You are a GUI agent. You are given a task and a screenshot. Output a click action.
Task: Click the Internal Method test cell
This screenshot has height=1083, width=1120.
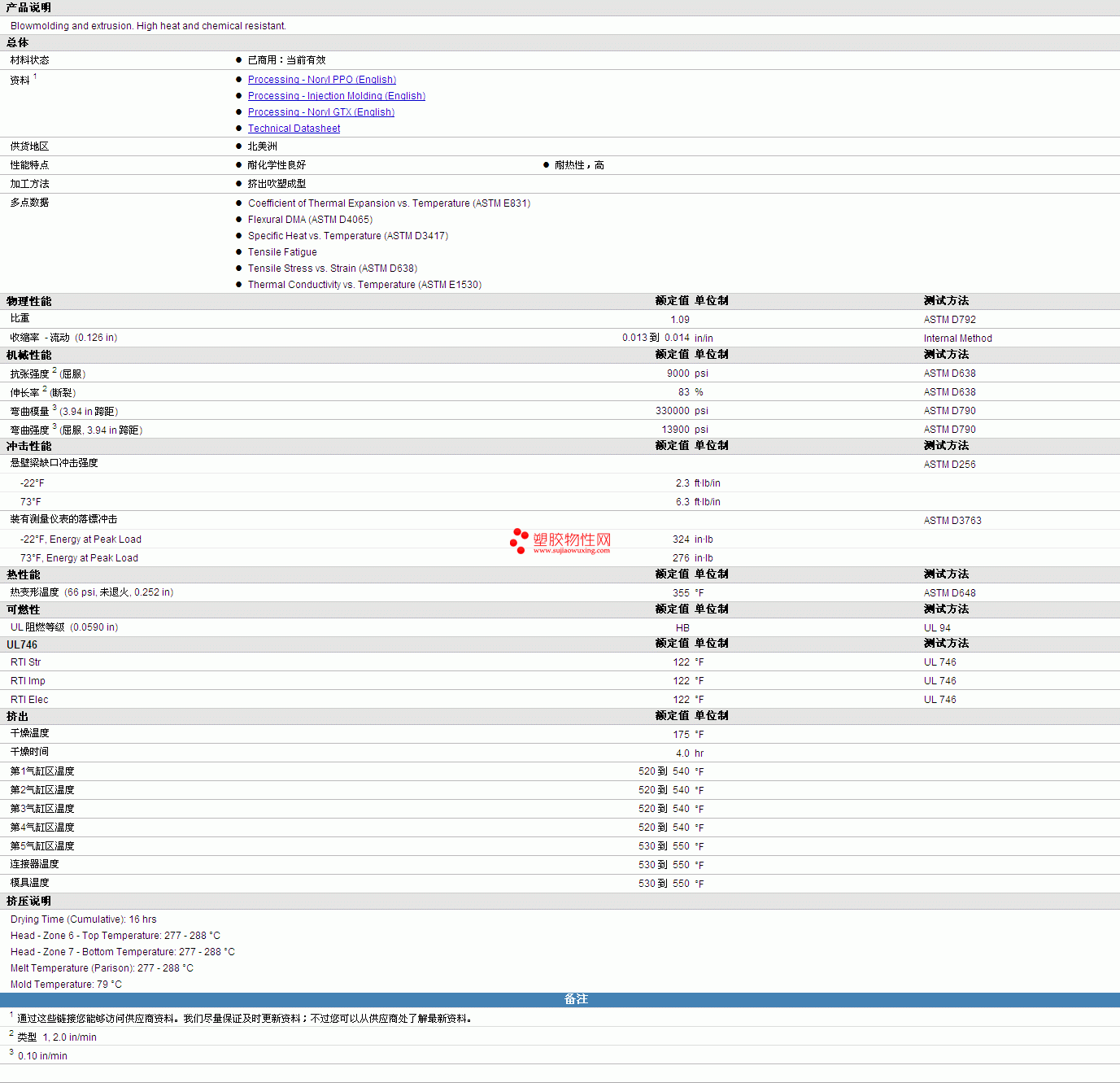tap(957, 338)
